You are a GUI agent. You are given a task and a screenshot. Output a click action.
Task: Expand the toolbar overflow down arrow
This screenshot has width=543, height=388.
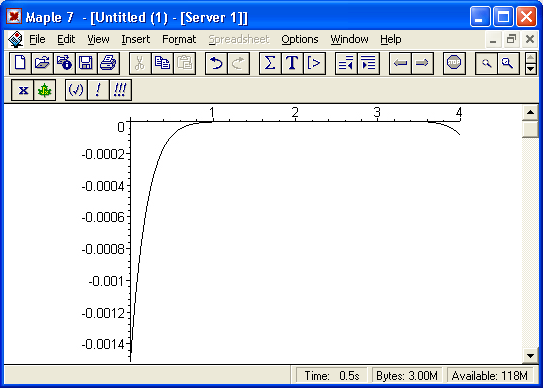[531, 69]
